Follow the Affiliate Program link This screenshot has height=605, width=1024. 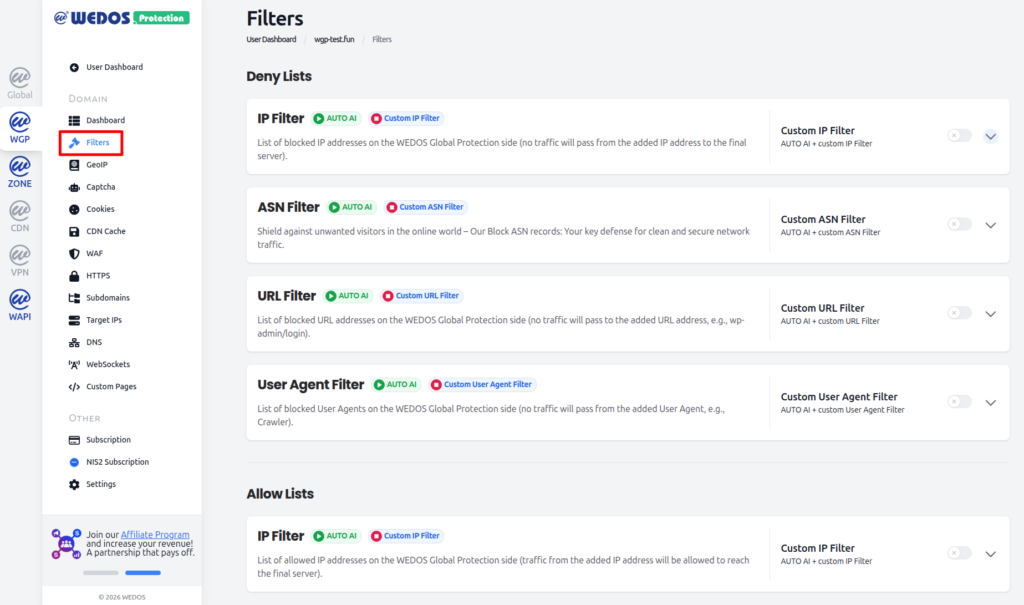(155, 534)
